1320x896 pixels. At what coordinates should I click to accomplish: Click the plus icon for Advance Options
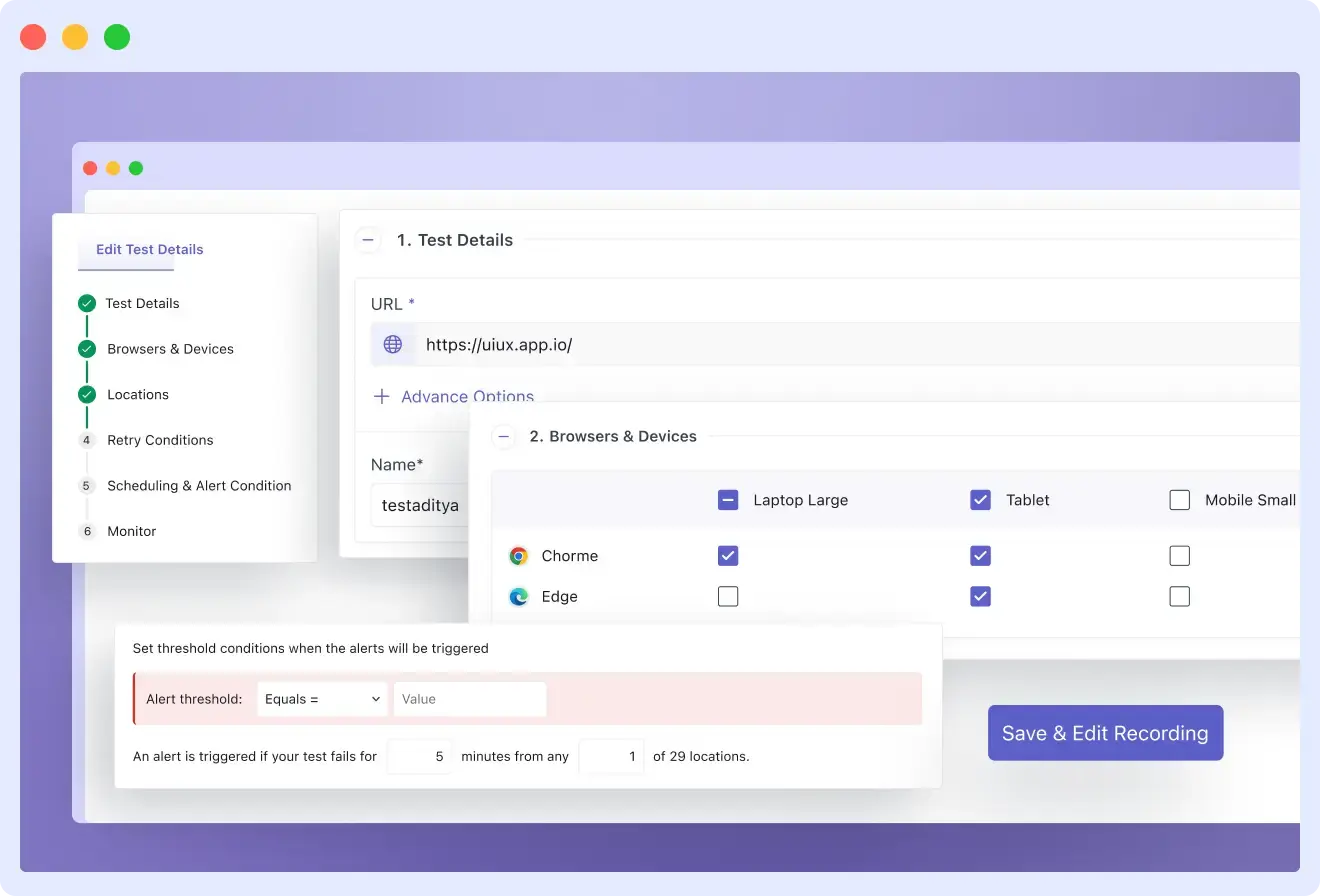pyautogui.click(x=381, y=396)
